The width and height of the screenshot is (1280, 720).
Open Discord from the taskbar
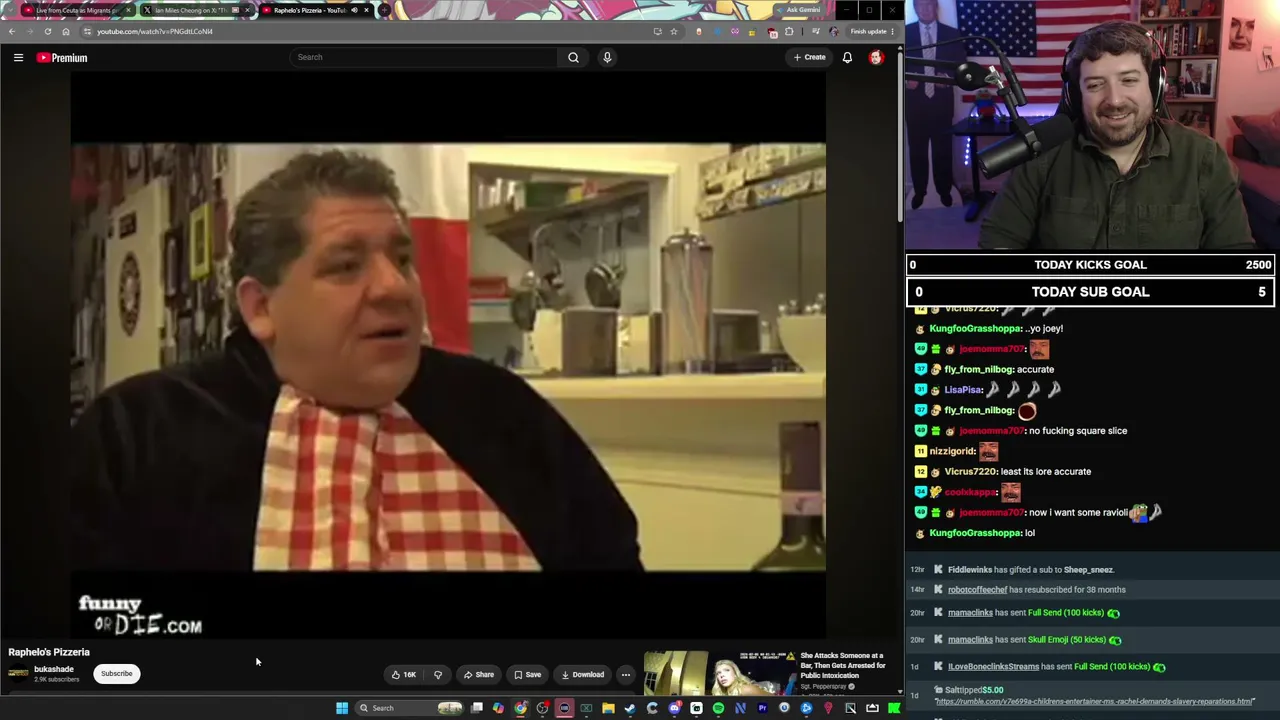tap(674, 708)
